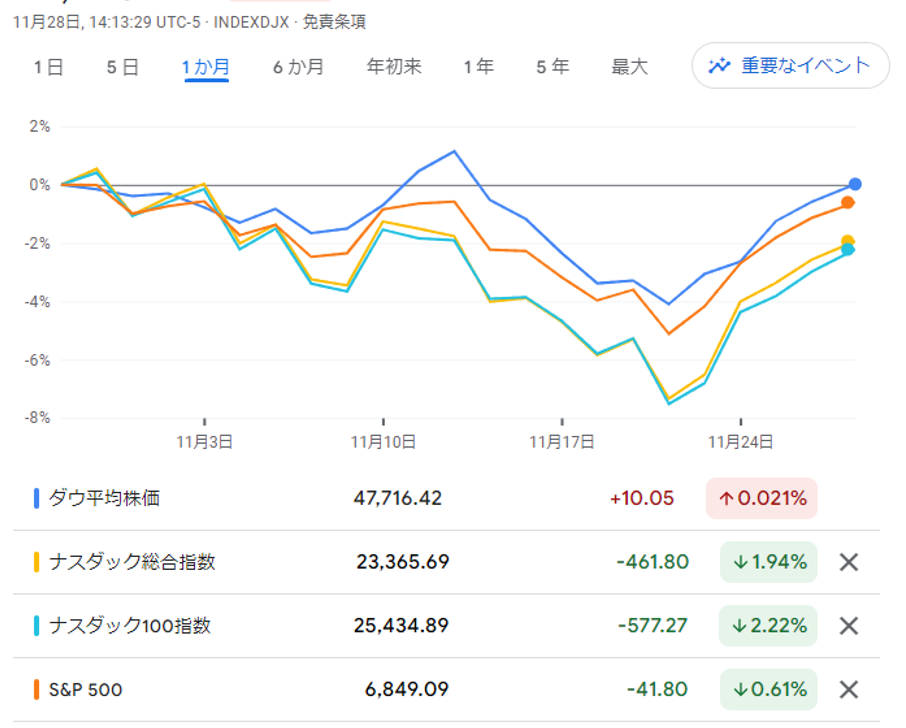
Task: Click the ↑0.021% change badge
Action: coord(761,498)
